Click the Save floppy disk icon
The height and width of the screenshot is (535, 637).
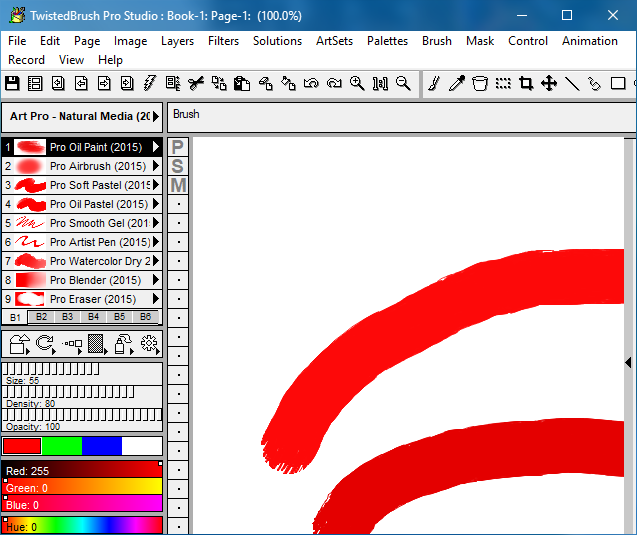click(12, 83)
